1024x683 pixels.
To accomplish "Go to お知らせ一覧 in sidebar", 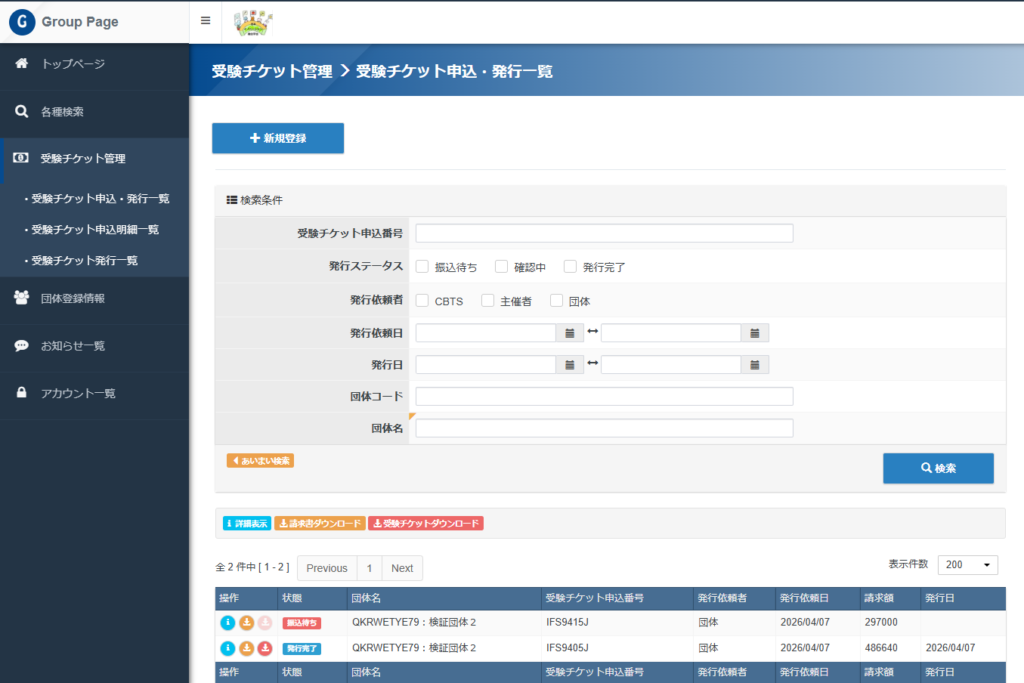I will point(73,346).
